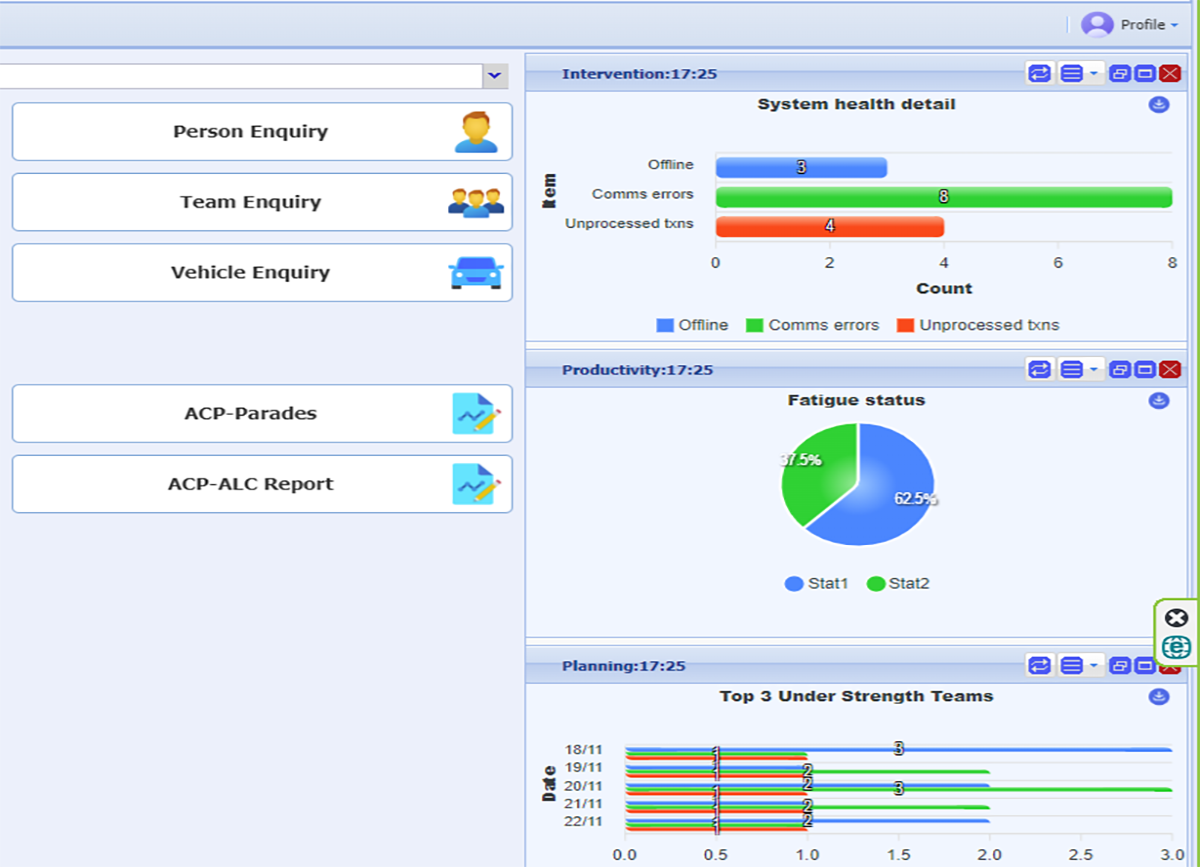Open the Profile dropdown menu
This screenshot has height=867, width=1200.
(1130, 25)
